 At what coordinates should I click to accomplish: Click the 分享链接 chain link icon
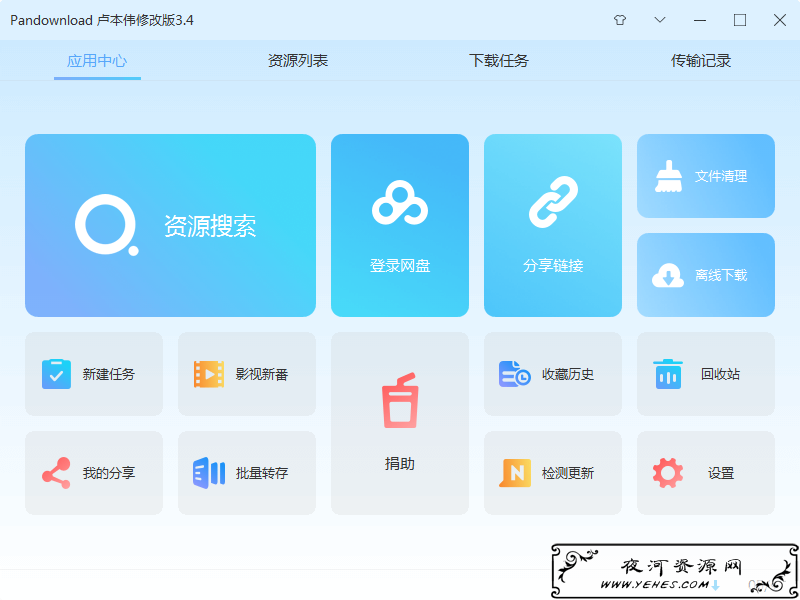553,202
